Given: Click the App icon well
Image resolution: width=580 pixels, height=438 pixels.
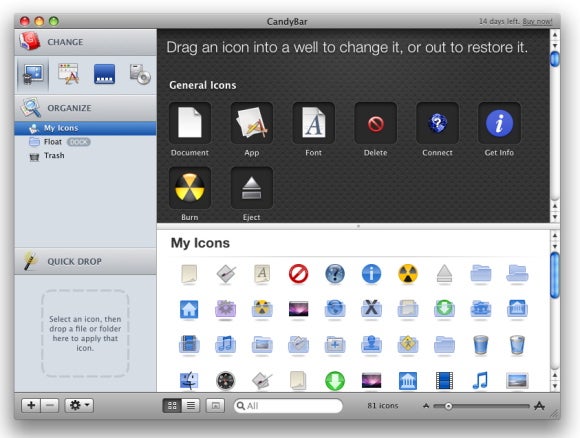Looking at the screenshot, I should coord(252,123).
